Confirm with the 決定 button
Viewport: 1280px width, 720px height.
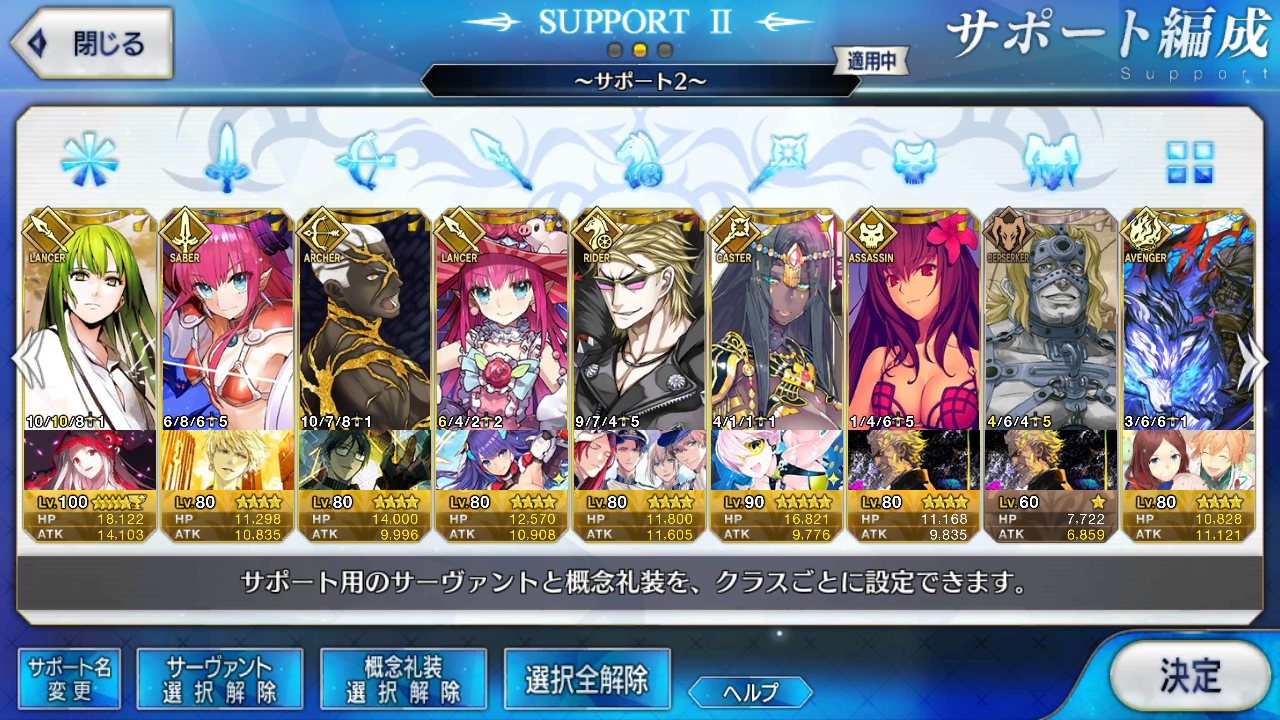(x=1189, y=676)
